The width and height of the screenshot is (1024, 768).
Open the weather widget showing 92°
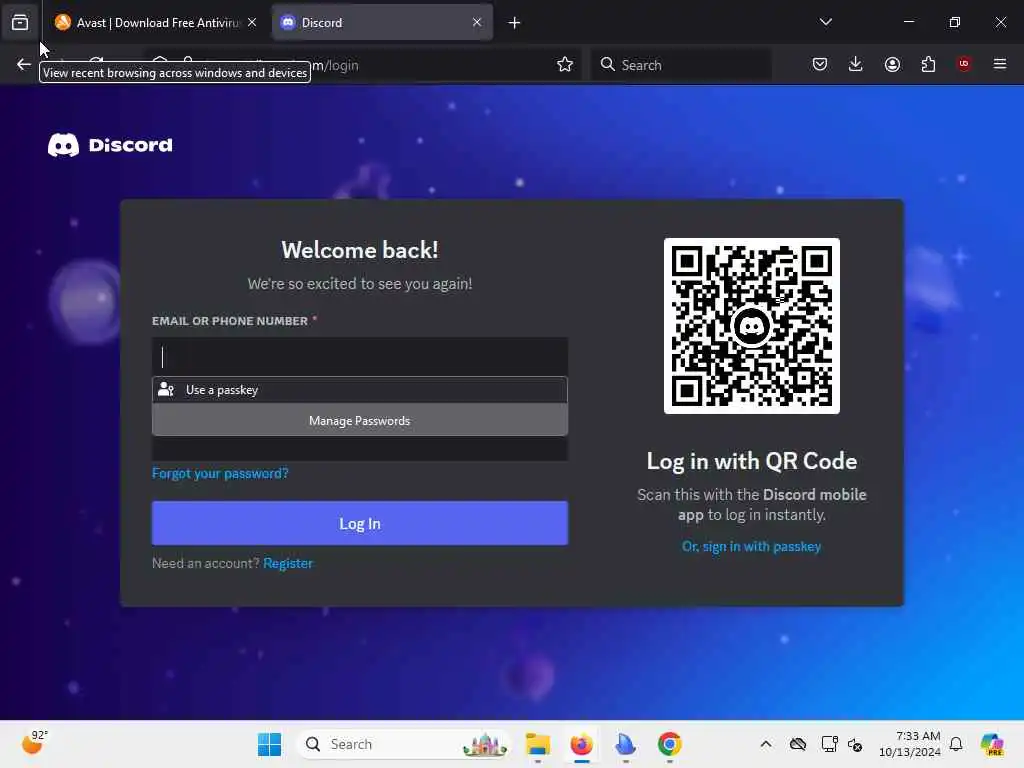34,743
